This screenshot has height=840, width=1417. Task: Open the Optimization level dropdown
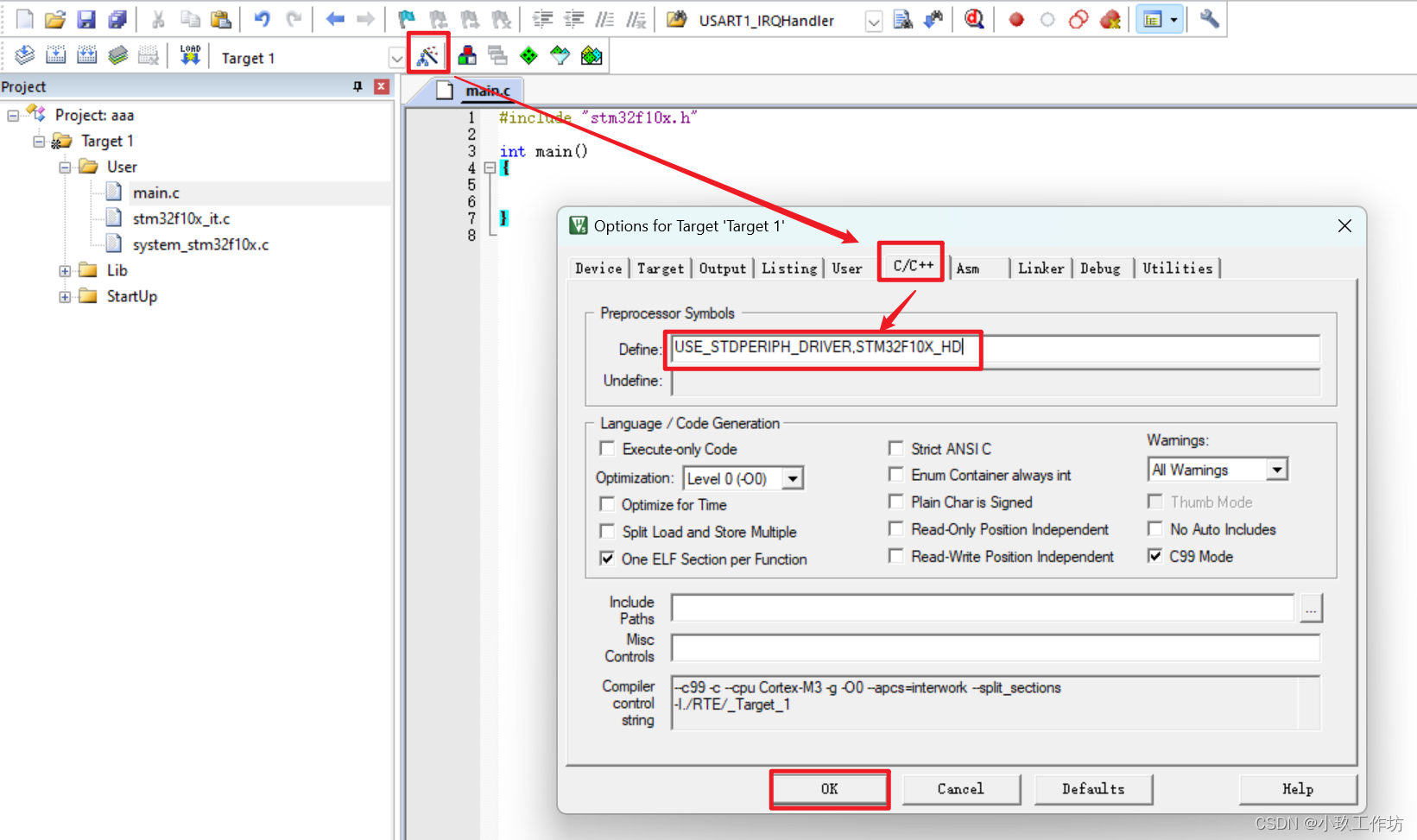[793, 478]
